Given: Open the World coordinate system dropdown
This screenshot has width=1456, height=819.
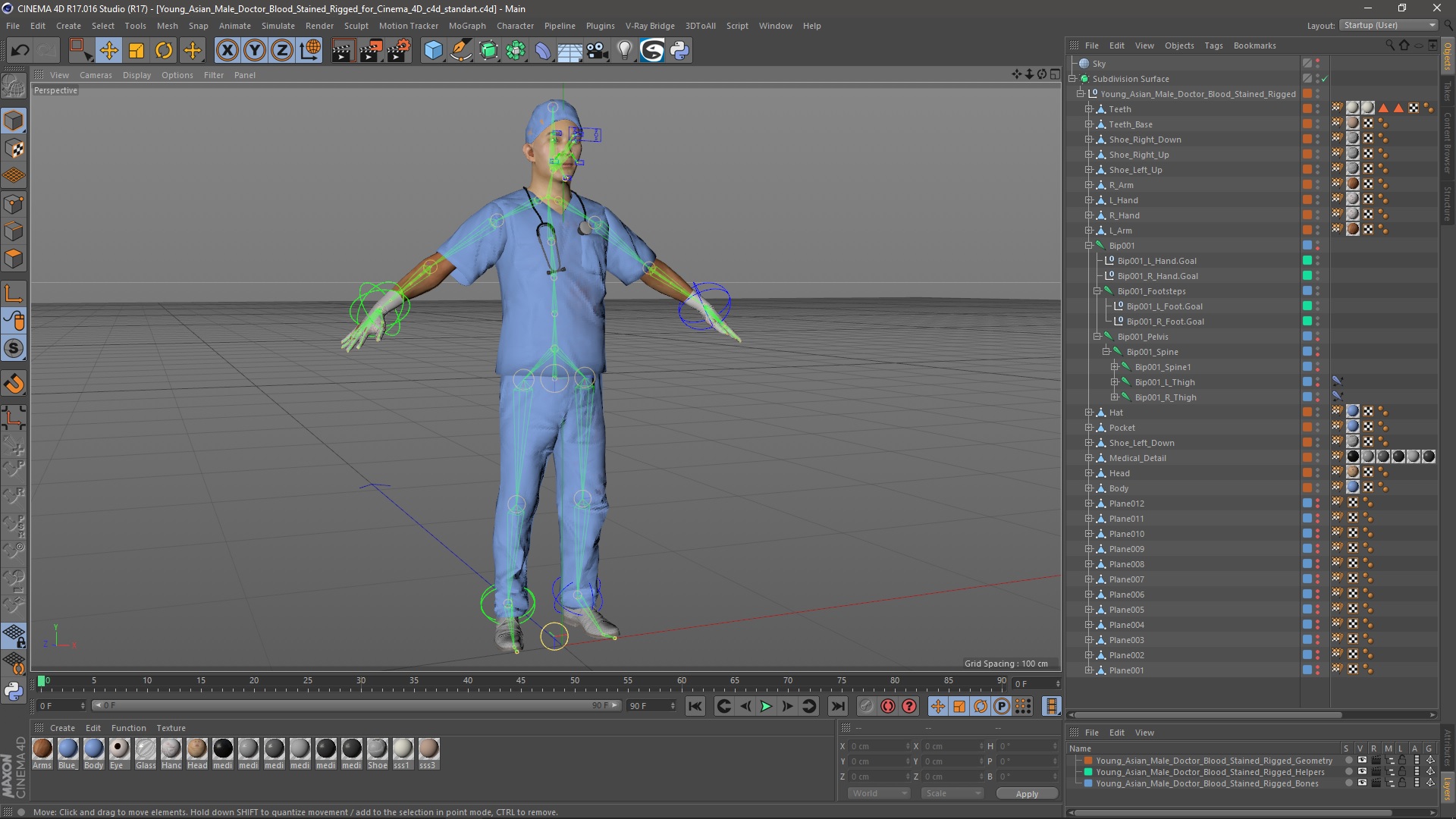Looking at the screenshot, I should 878,793.
